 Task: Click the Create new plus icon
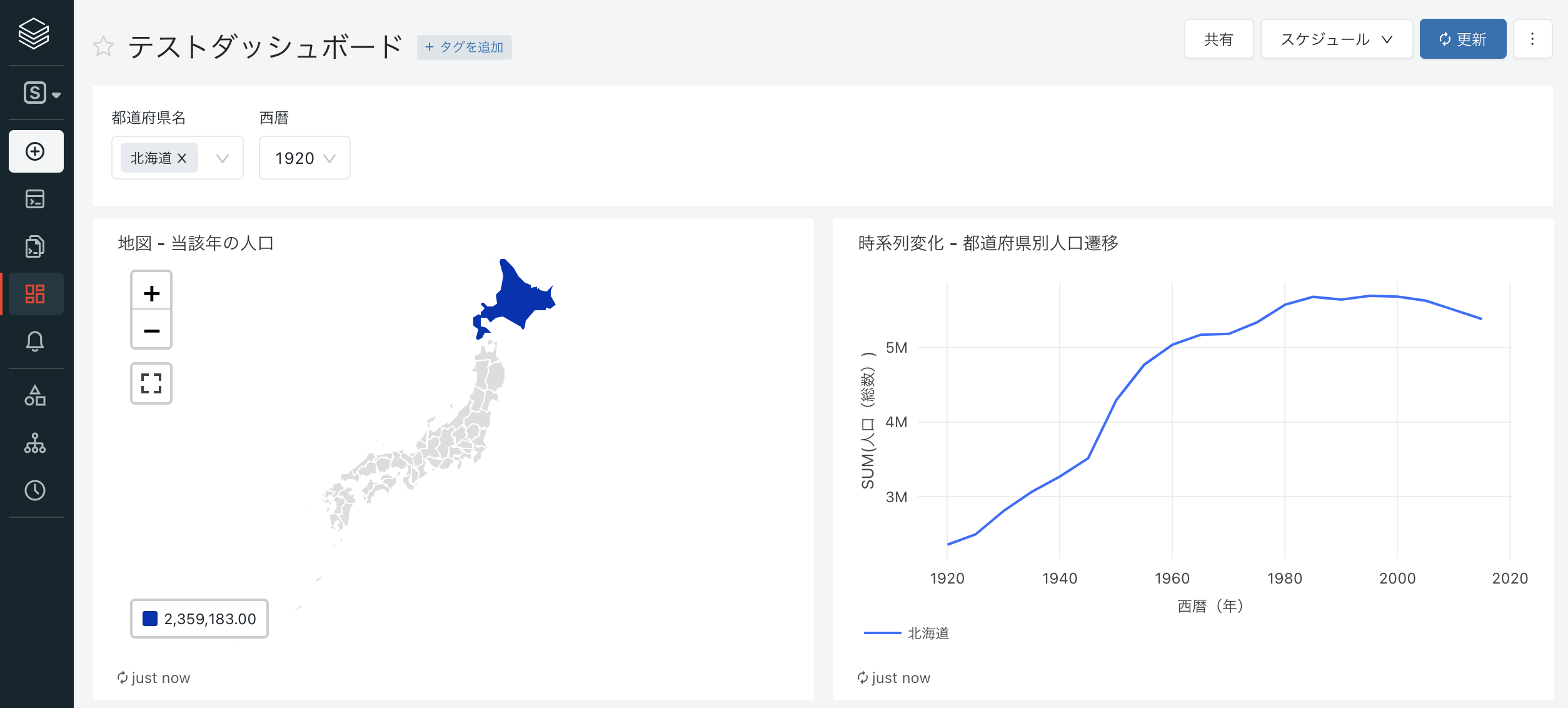pos(36,151)
